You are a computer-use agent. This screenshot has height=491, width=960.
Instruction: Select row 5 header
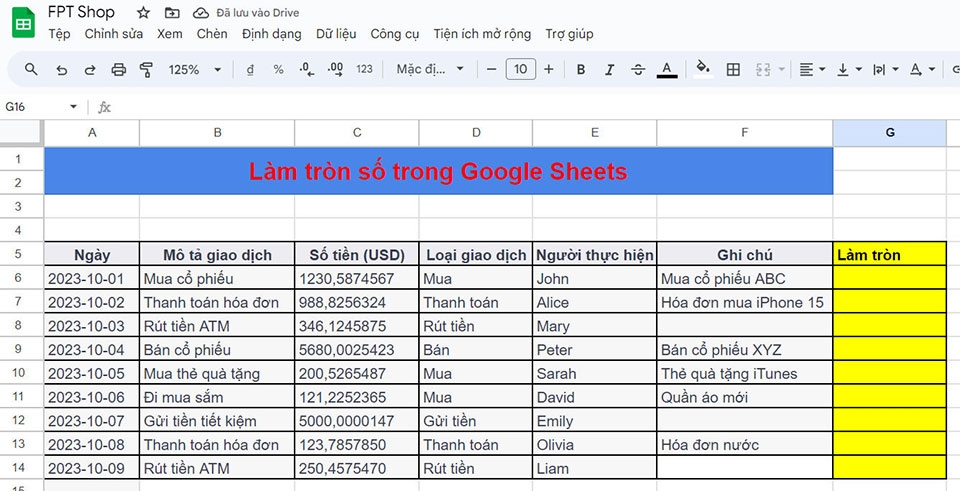pos(18,253)
